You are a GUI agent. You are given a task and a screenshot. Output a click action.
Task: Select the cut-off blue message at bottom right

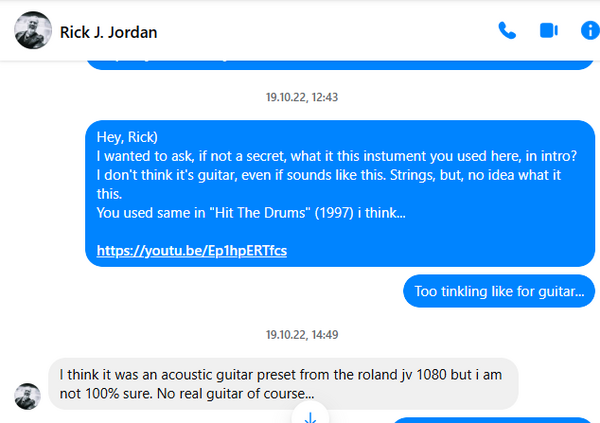(x=493, y=420)
